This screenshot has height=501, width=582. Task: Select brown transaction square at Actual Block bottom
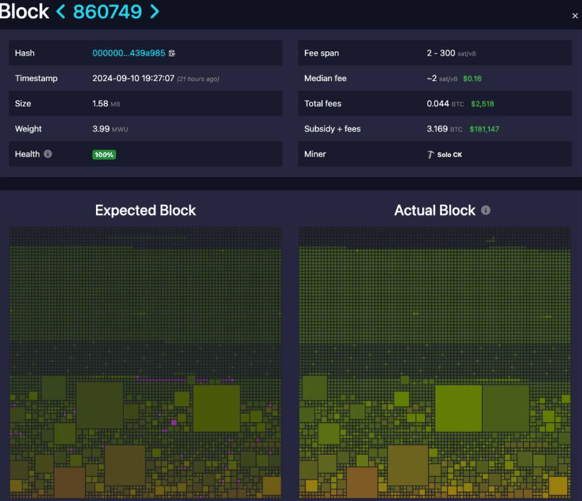tap(362, 482)
